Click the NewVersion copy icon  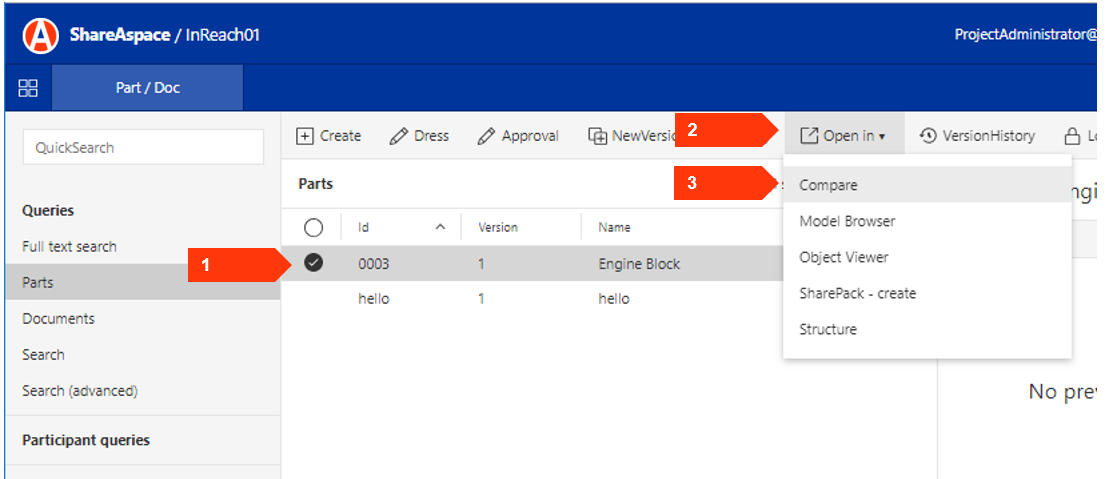tap(598, 136)
